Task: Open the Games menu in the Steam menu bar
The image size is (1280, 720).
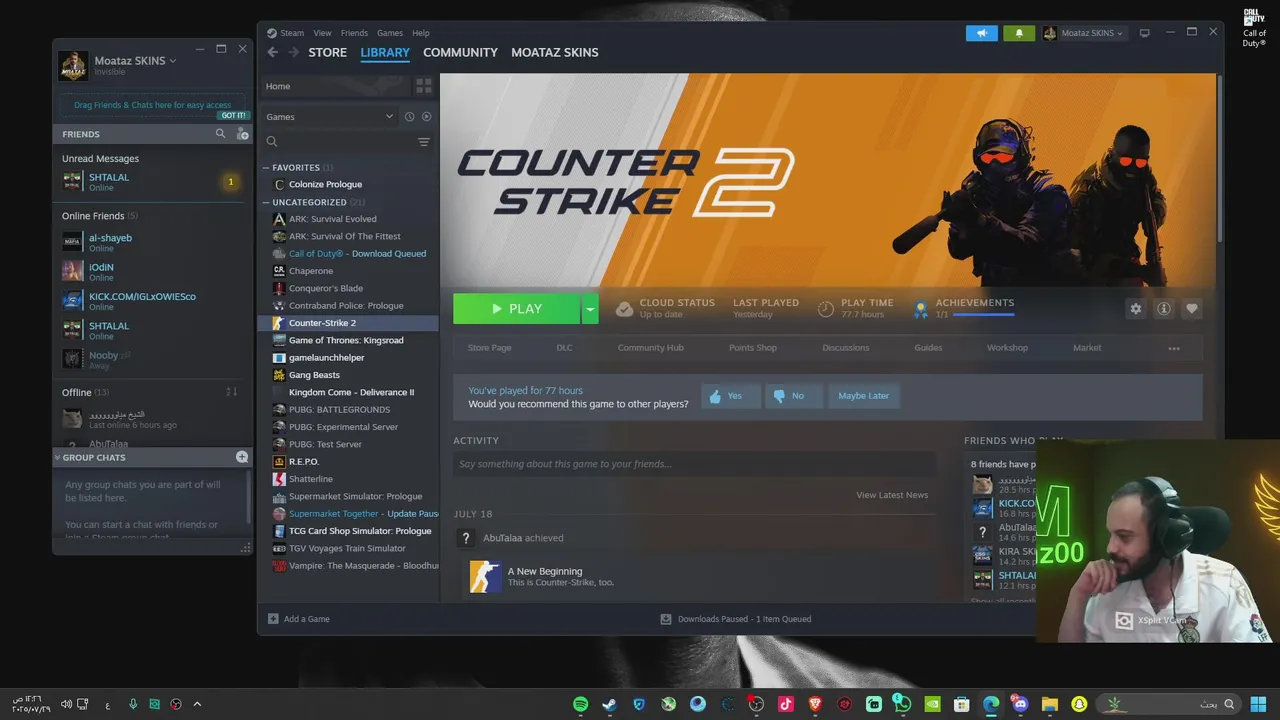Action: tap(390, 33)
